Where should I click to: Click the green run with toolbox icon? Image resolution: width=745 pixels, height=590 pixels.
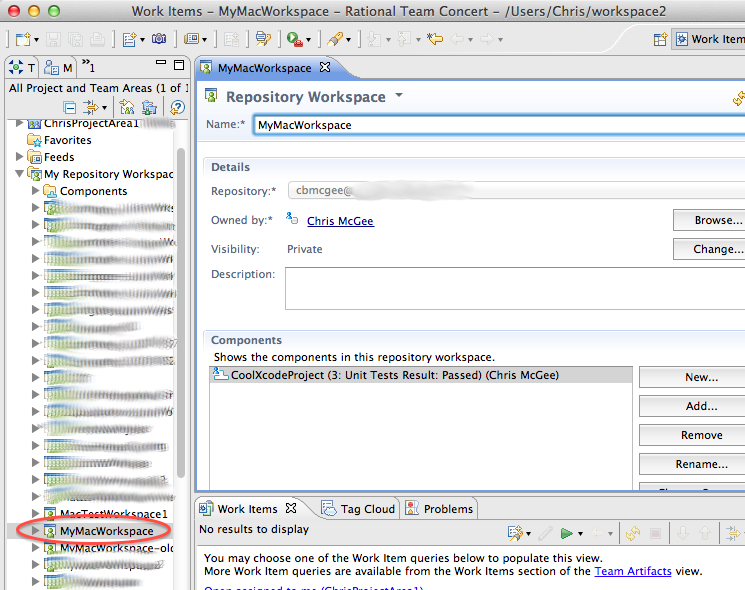coord(295,39)
